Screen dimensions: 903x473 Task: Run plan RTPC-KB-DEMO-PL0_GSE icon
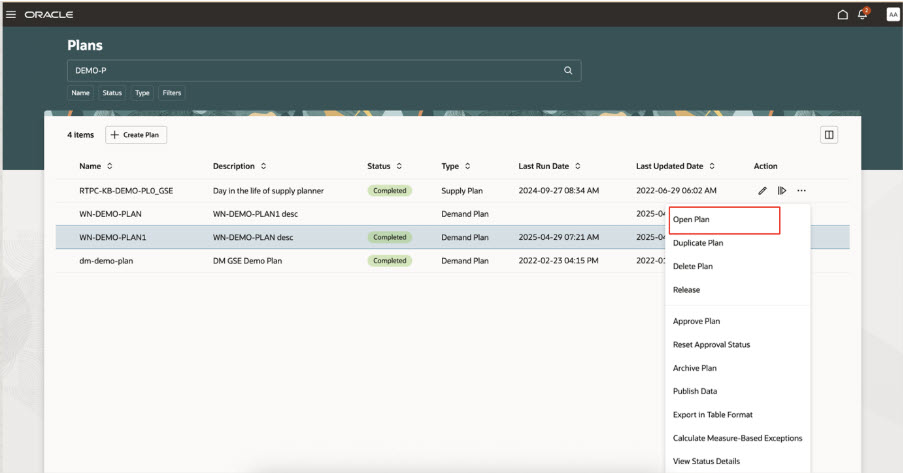tap(781, 191)
